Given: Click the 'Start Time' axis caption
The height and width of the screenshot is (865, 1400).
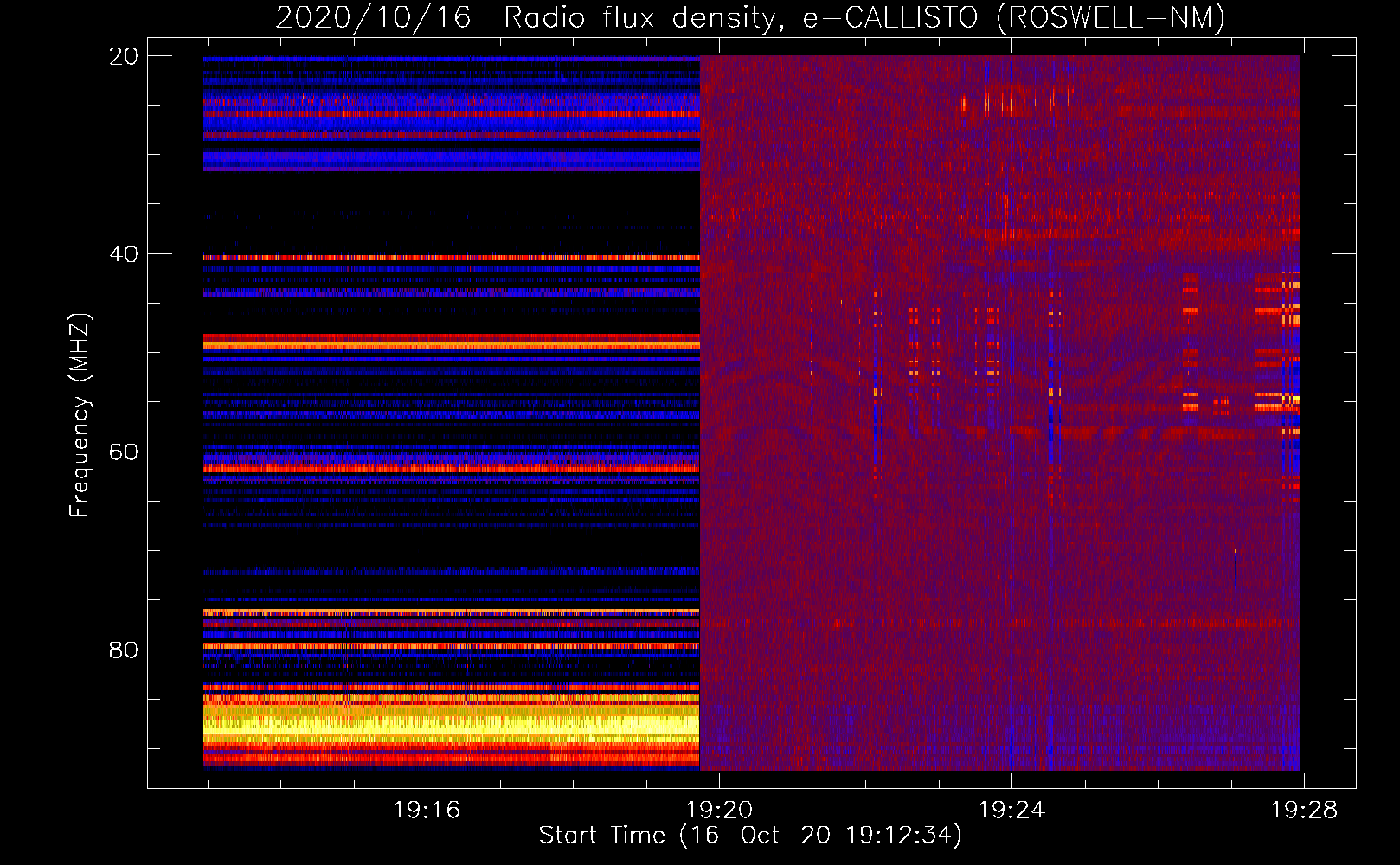Looking at the screenshot, I should tap(750, 836).
